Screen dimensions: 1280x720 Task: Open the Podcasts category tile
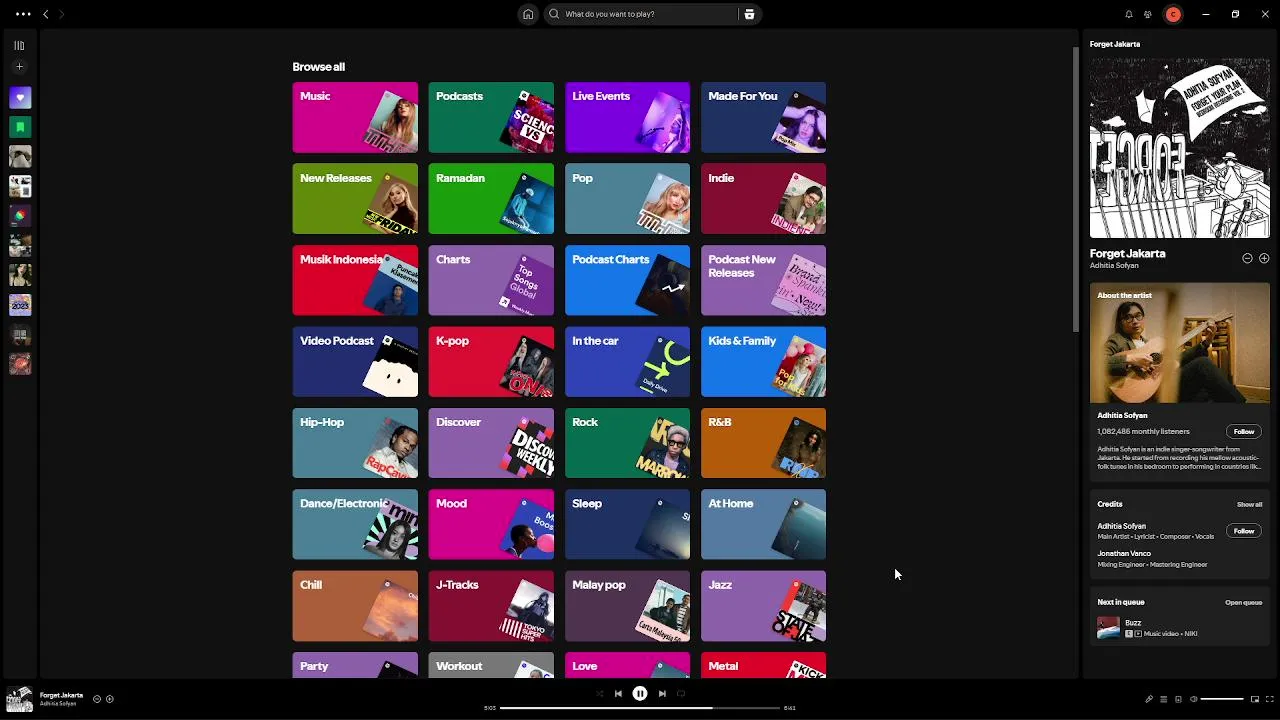pos(491,117)
